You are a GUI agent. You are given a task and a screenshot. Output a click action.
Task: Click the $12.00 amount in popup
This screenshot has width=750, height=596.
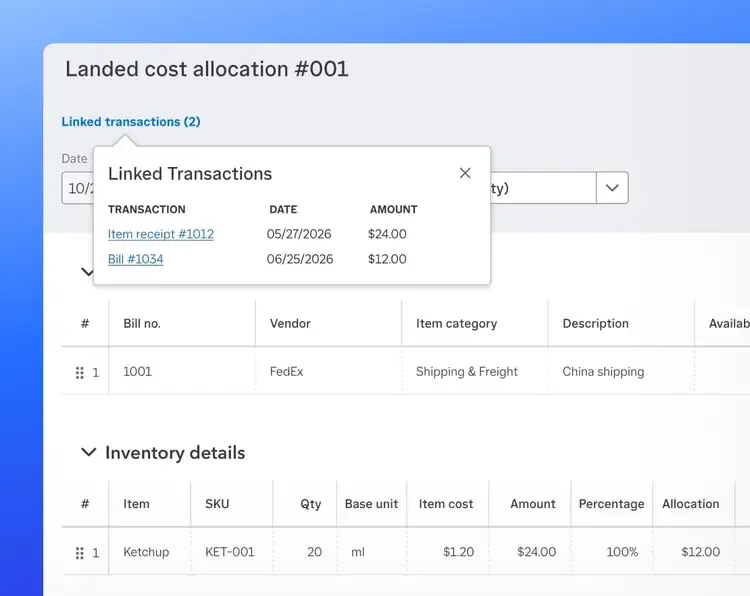[x=387, y=259]
